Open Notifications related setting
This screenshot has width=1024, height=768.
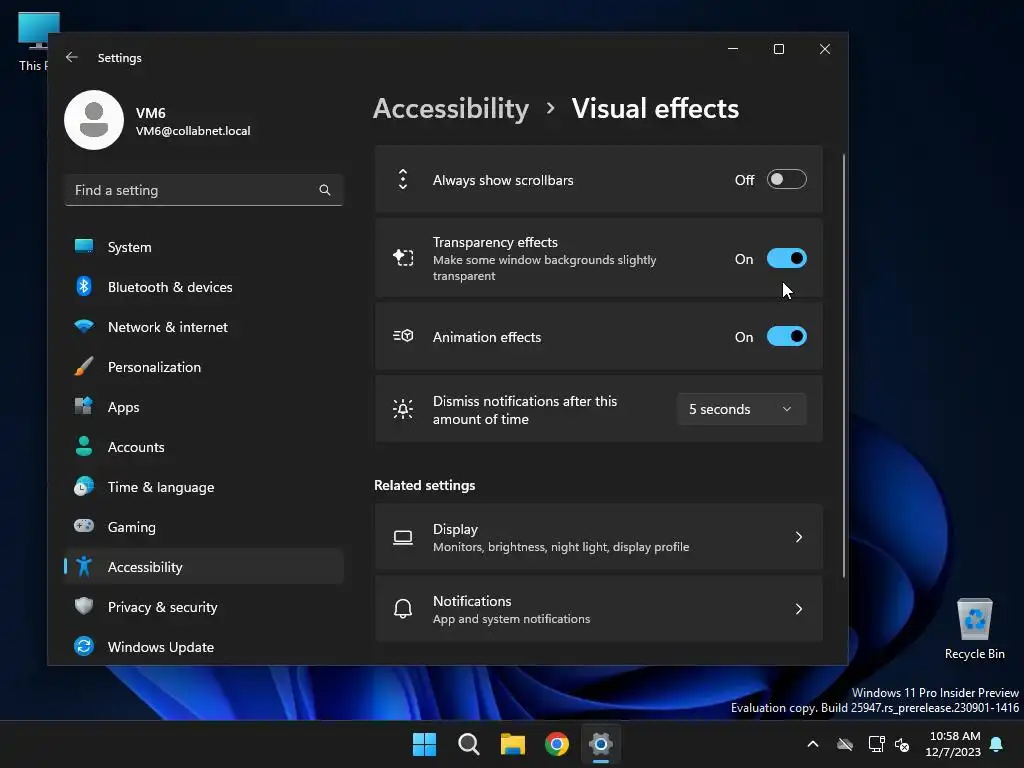click(x=598, y=609)
